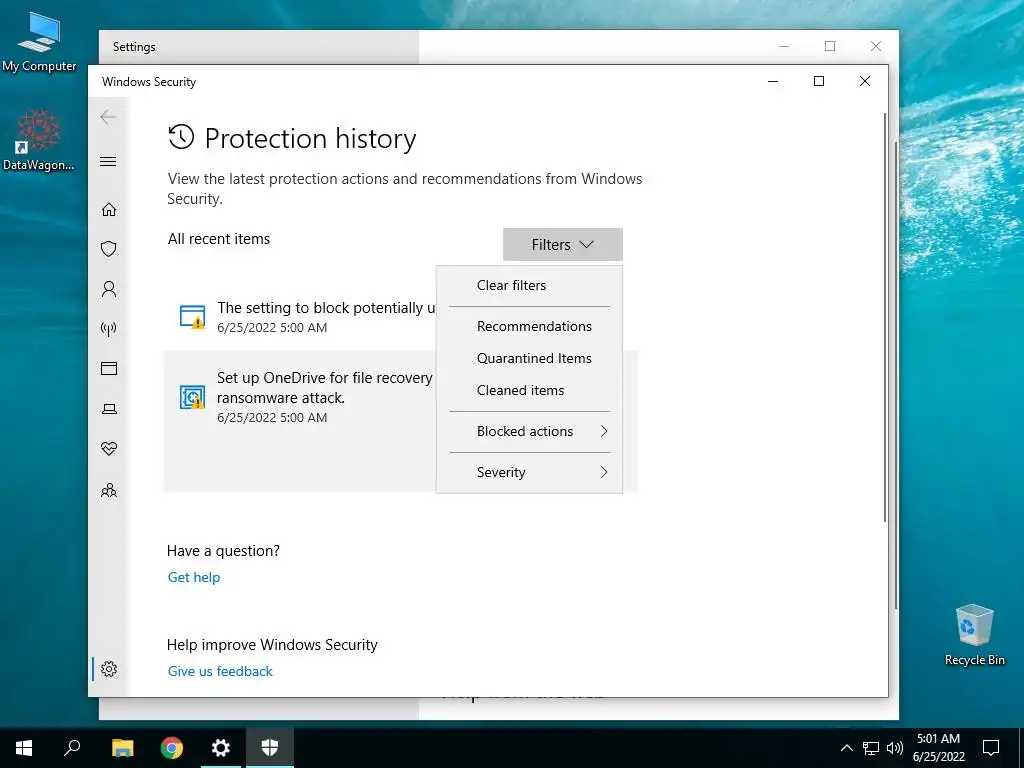Open Virus & threat protection shield icon
Screen dimensions: 1024x768
coord(108,249)
